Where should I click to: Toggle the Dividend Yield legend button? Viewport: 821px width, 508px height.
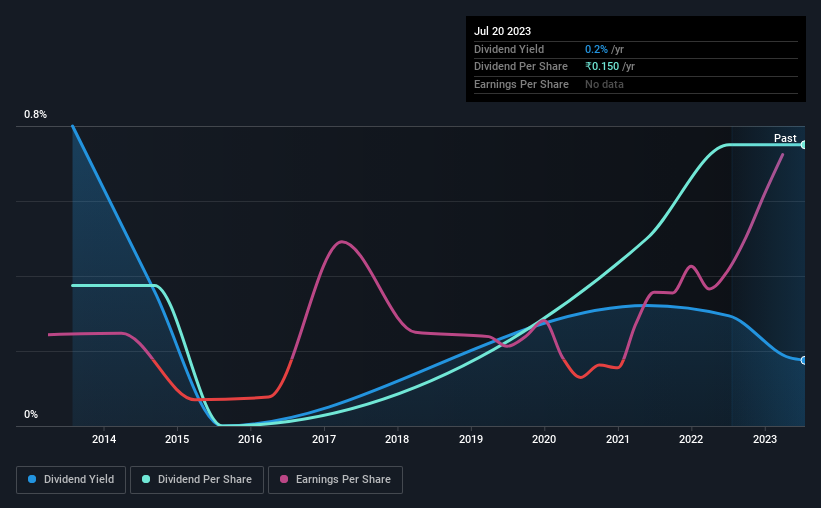(71, 480)
